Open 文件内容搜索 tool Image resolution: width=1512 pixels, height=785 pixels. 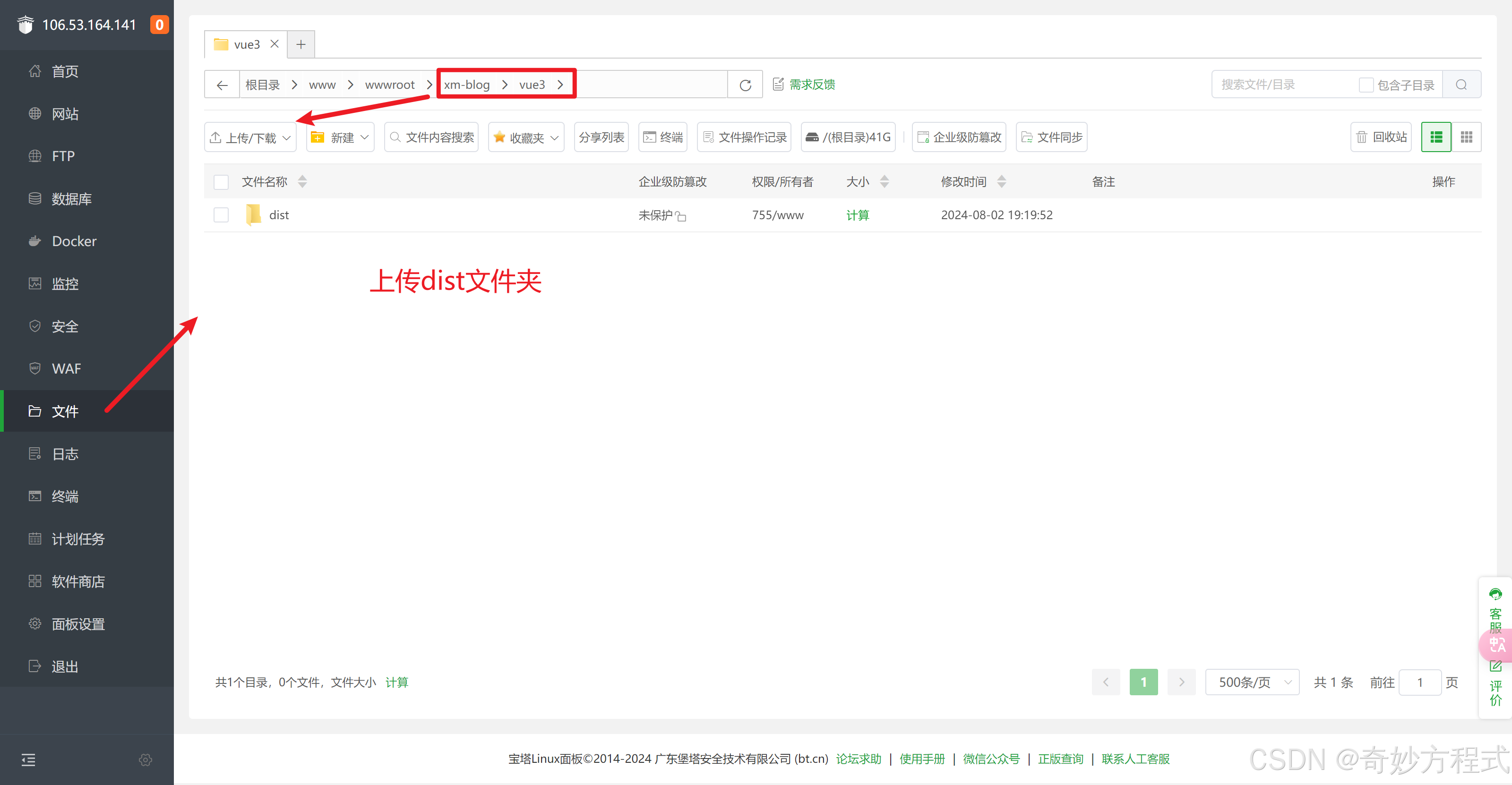pos(431,137)
